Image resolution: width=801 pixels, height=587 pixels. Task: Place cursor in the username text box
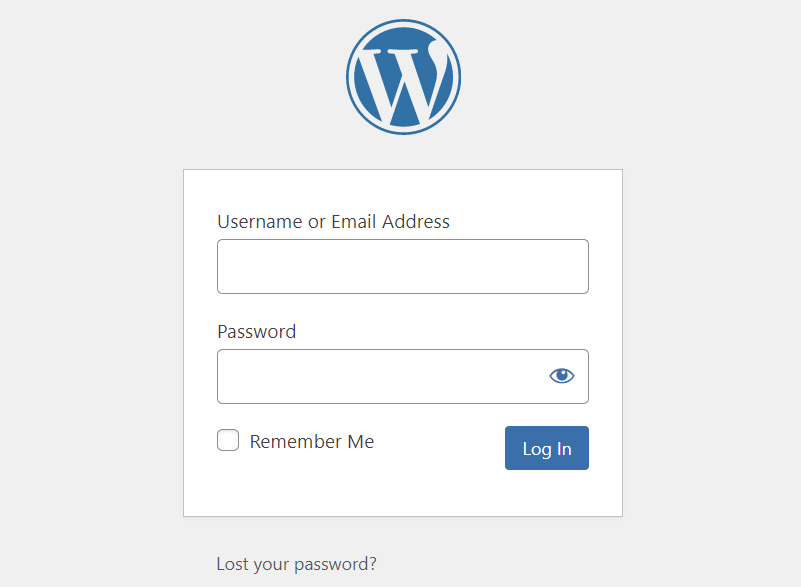point(402,267)
